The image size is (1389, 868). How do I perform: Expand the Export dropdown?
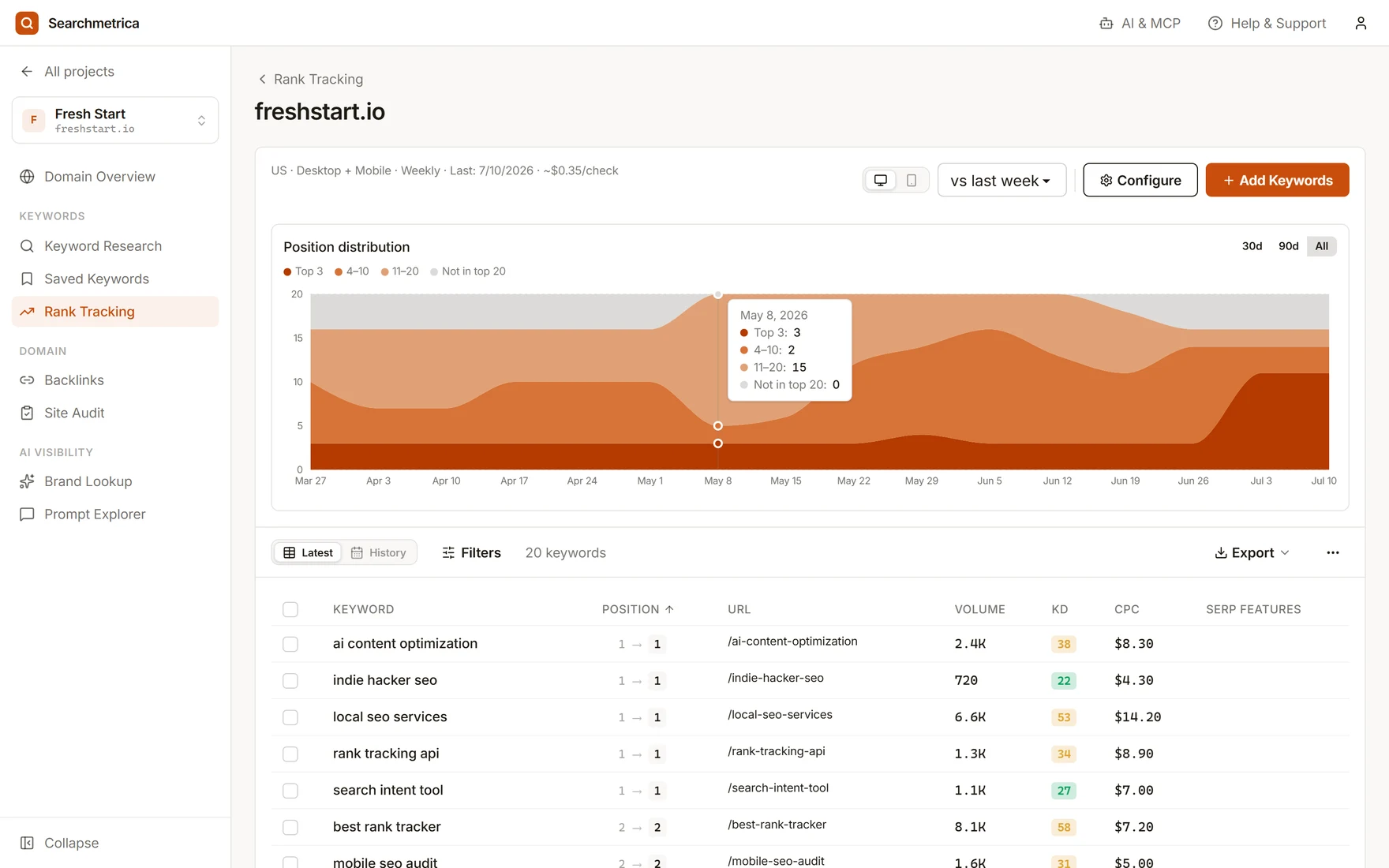point(1252,552)
